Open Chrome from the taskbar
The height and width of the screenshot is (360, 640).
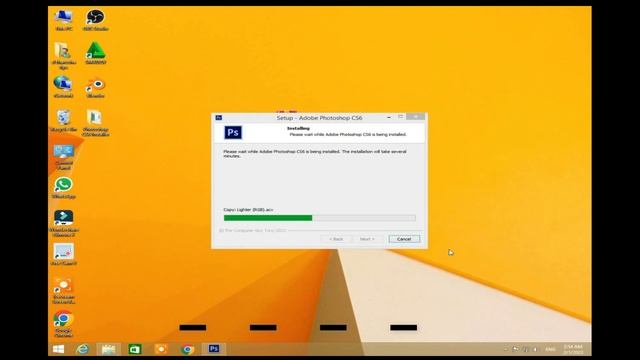[188, 349]
